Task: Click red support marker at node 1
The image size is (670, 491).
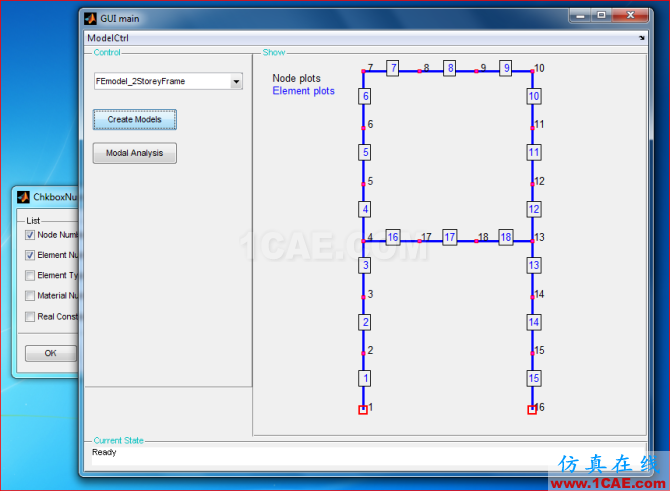Action: 363,410
